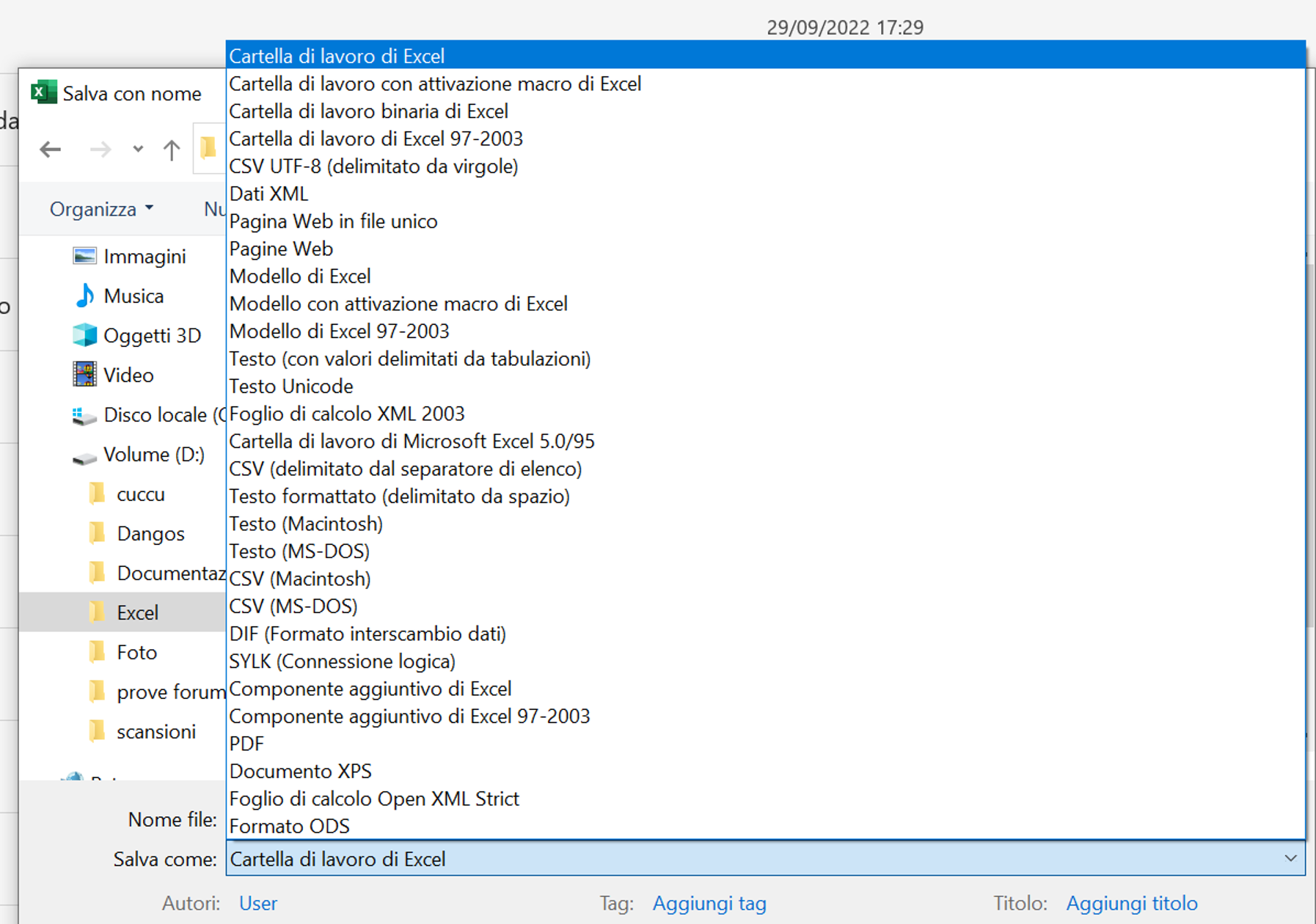
Task: Choose Componente aggiuntivo di Excel
Action: [x=766, y=689]
